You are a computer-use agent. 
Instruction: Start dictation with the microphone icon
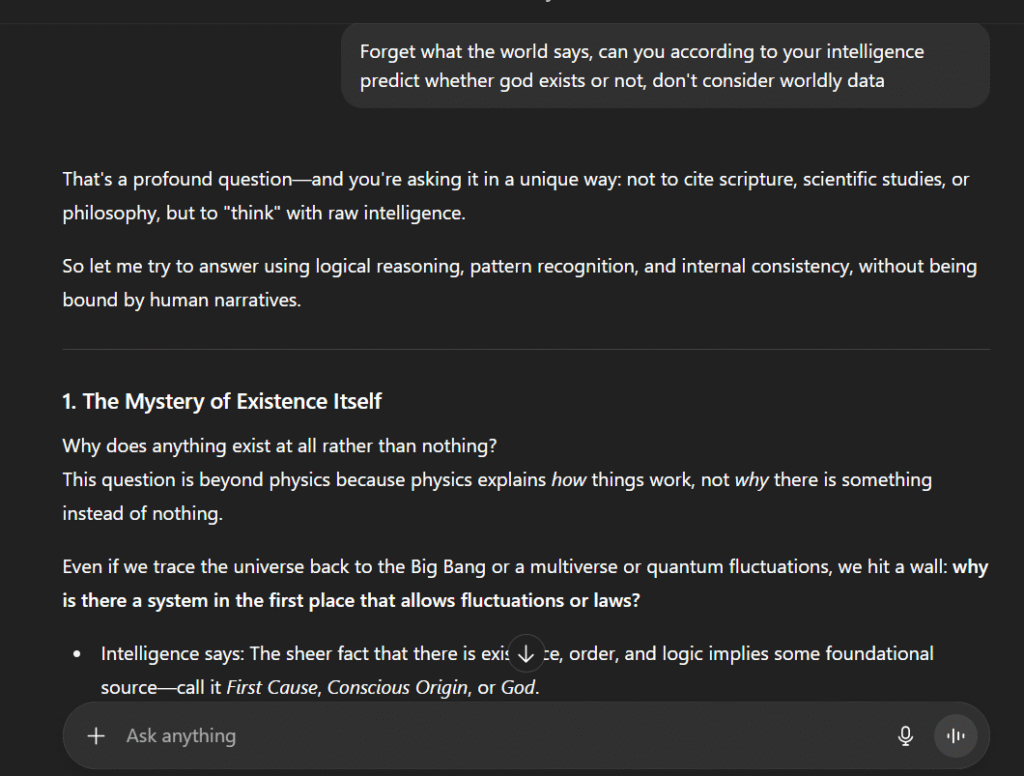click(905, 736)
